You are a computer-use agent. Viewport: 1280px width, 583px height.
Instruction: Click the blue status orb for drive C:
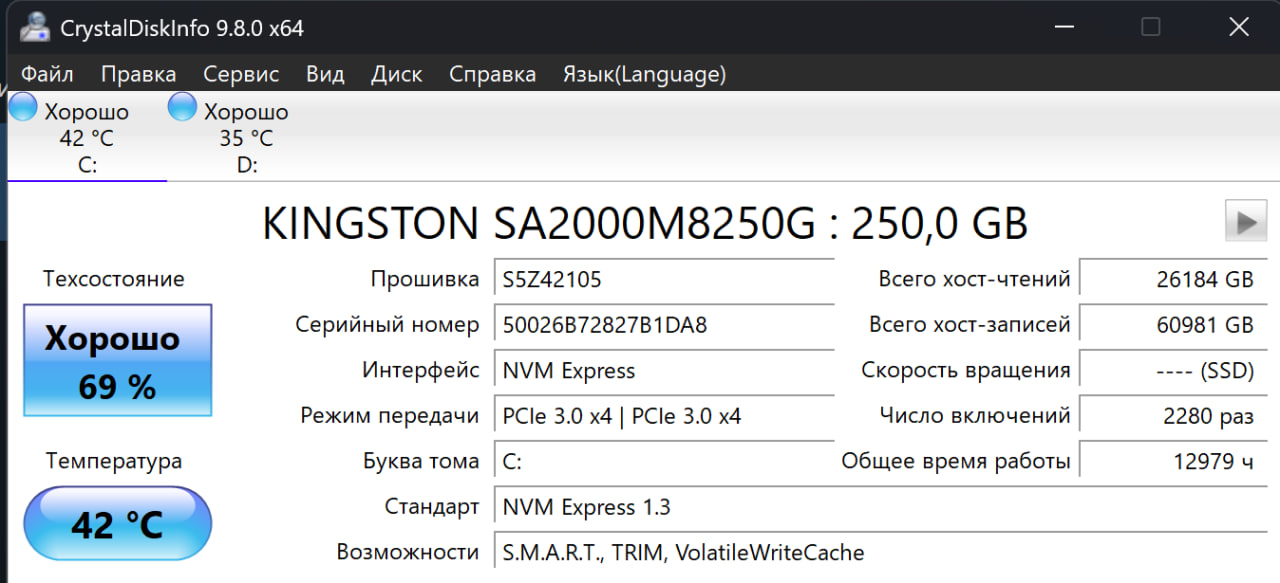click(23, 107)
